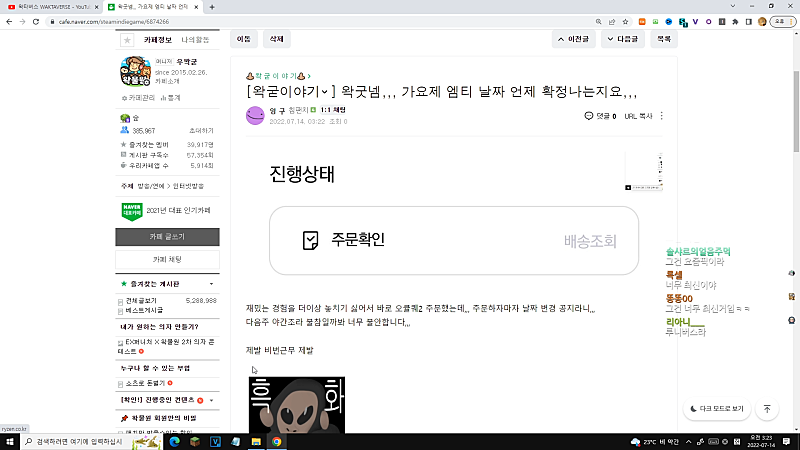Click the 삭제 delete button
The image size is (800, 450).
point(277,39)
